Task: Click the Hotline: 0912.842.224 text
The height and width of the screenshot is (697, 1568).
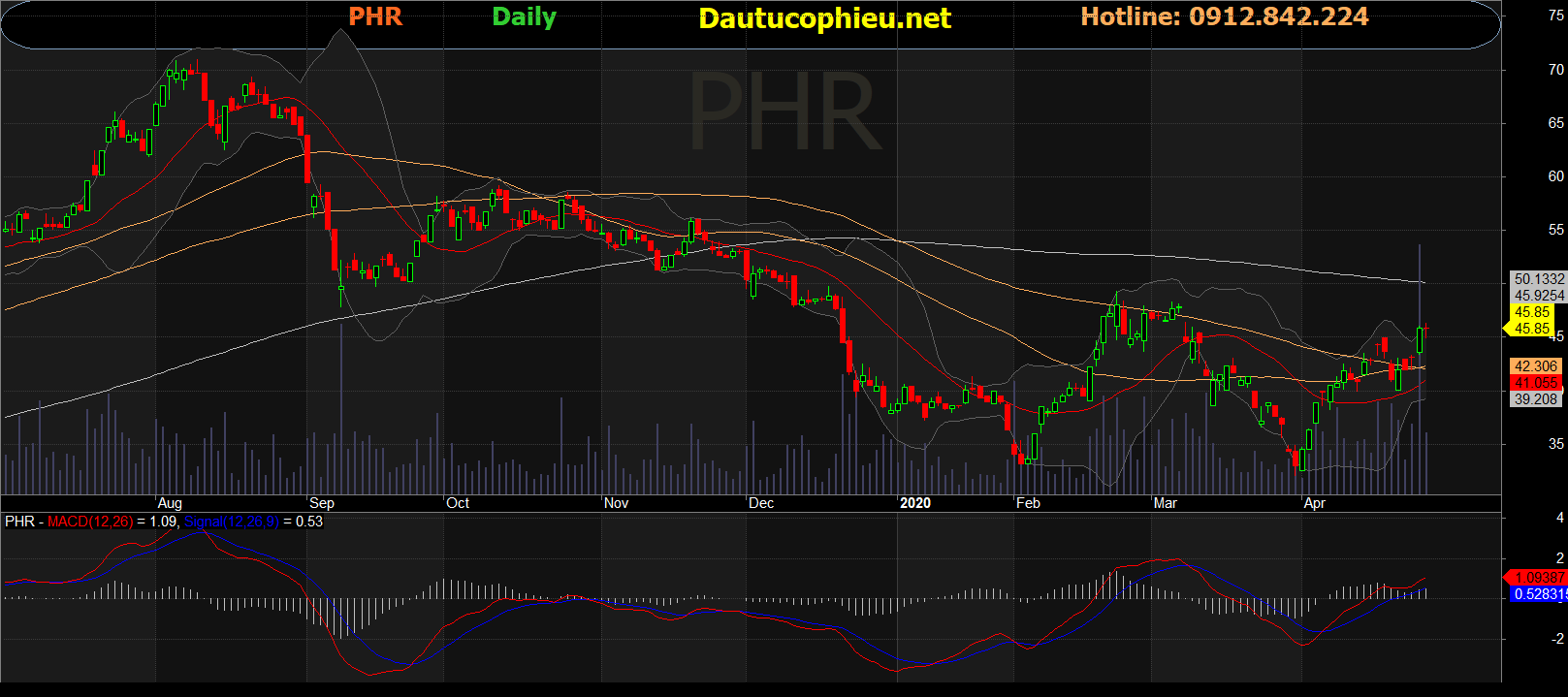Action: (1225, 16)
